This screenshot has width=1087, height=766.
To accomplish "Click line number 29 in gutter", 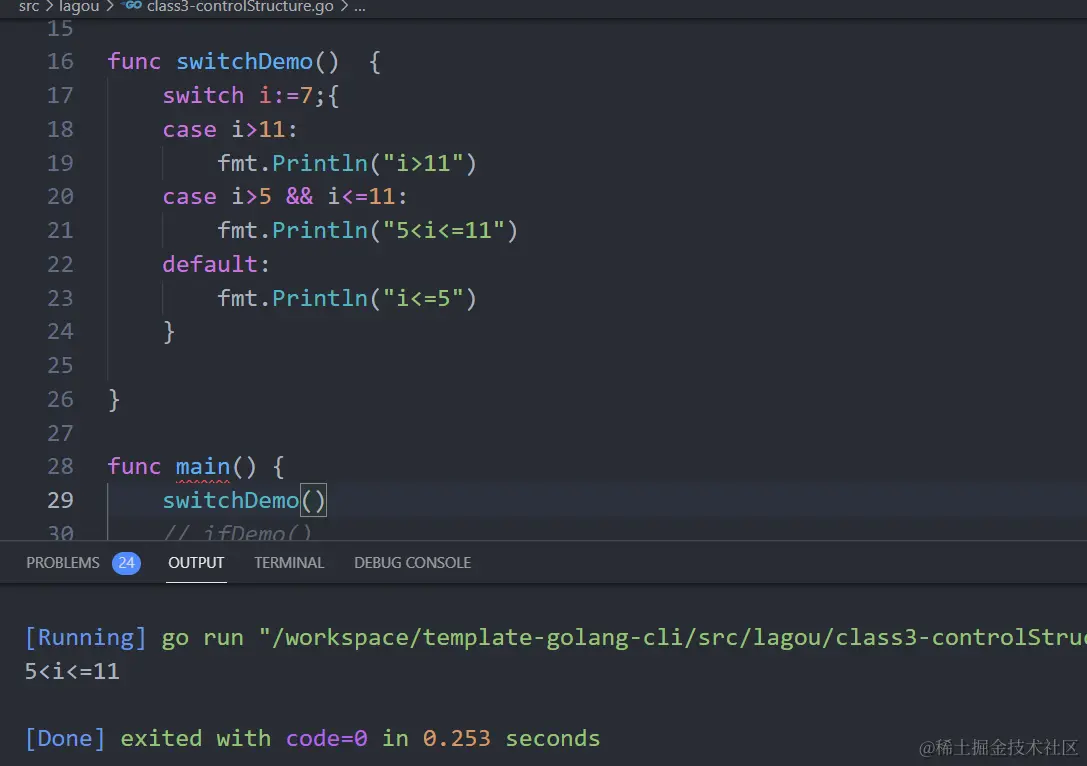I will [60, 500].
